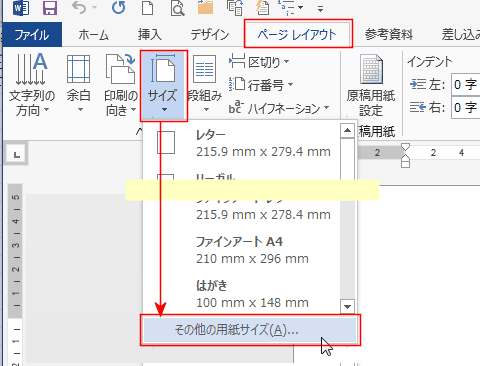Switch to the 挿入 tab
The width and height of the screenshot is (480, 366).
(x=150, y=34)
